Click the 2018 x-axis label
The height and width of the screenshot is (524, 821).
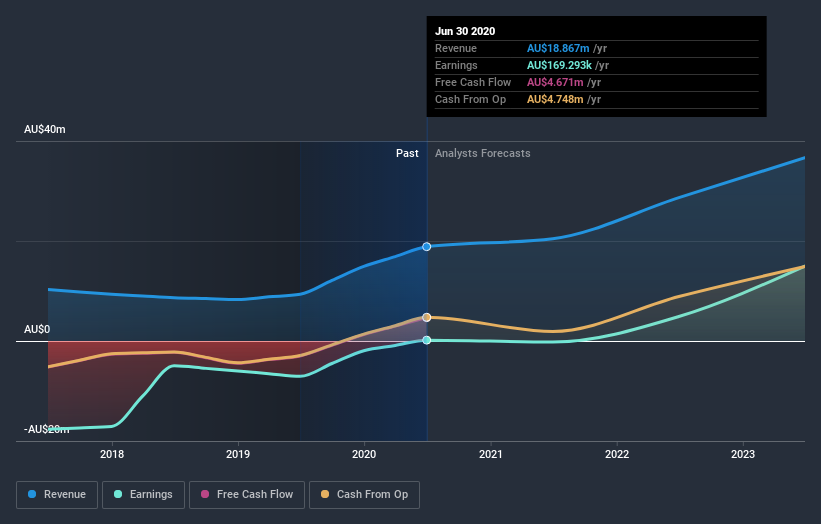coord(112,454)
